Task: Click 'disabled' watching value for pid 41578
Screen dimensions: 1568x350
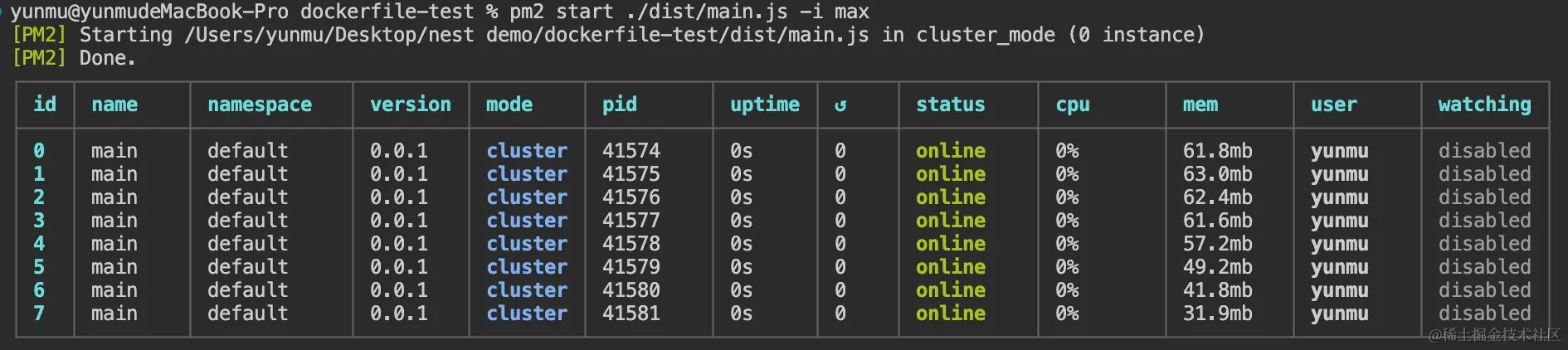Action: point(1485,244)
